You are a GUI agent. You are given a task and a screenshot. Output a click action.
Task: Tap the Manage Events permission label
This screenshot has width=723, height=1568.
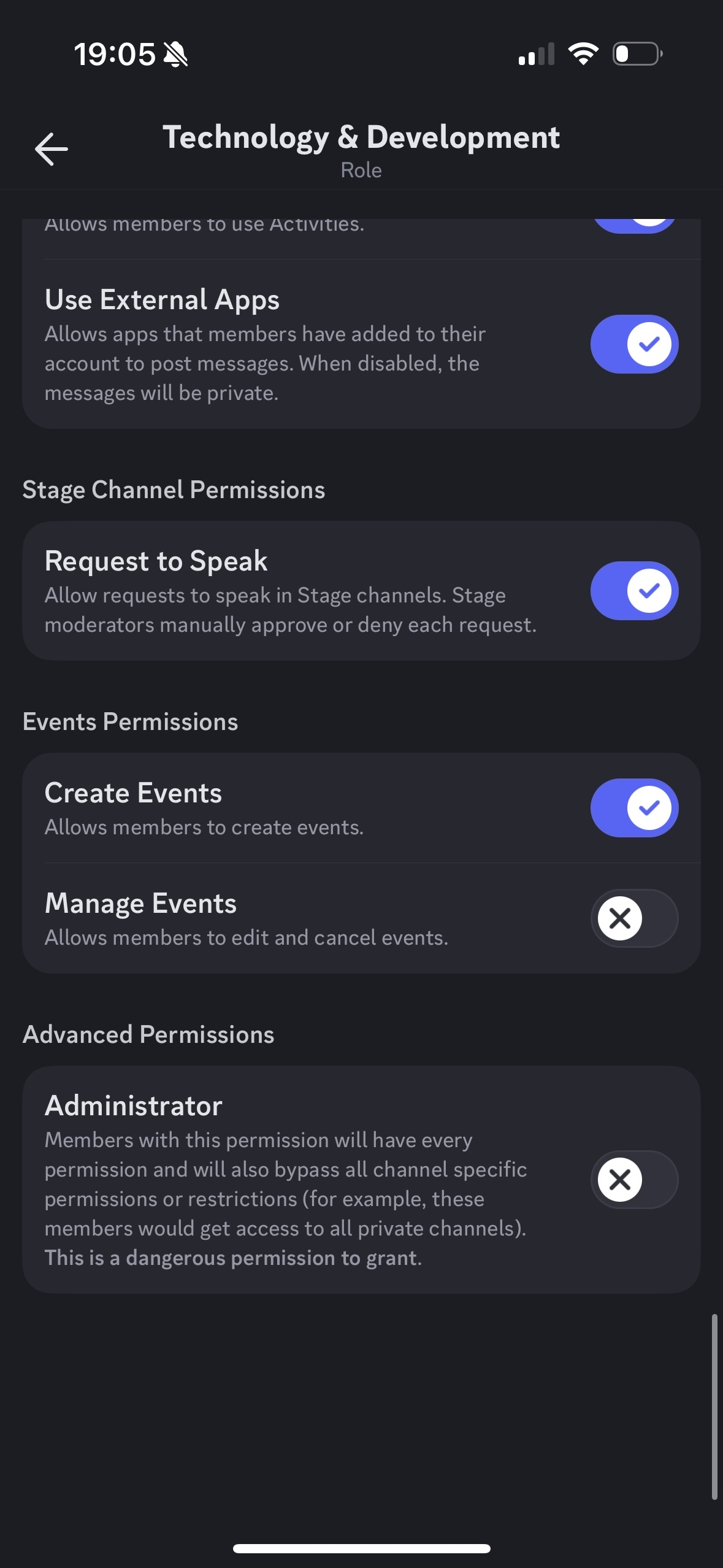click(x=140, y=904)
